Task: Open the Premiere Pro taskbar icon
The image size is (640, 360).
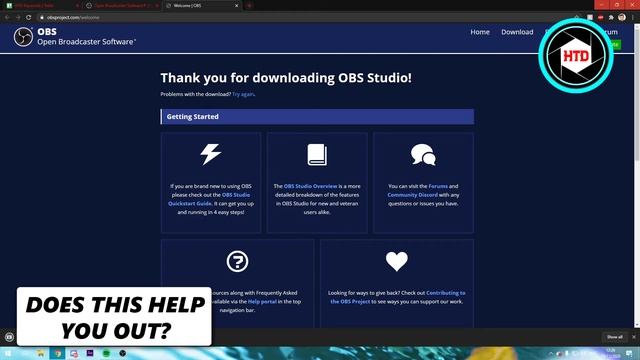Action: pos(90,353)
